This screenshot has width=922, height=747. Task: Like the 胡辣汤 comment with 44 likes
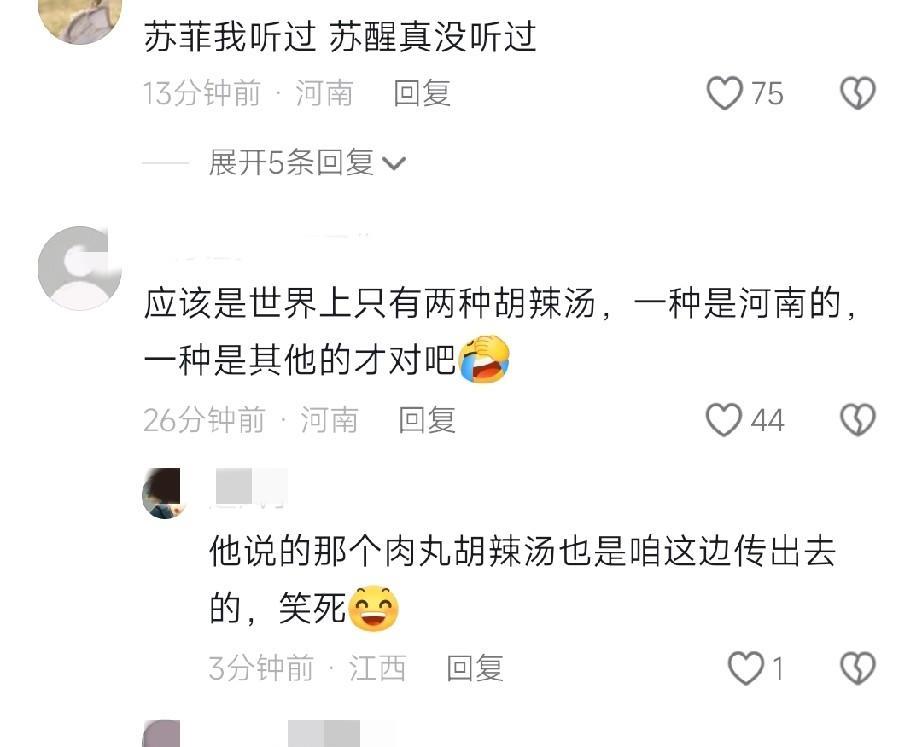pyautogui.click(x=723, y=419)
